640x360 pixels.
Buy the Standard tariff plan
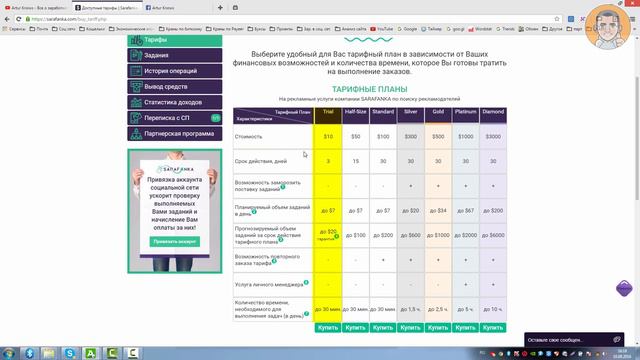pos(383,327)
